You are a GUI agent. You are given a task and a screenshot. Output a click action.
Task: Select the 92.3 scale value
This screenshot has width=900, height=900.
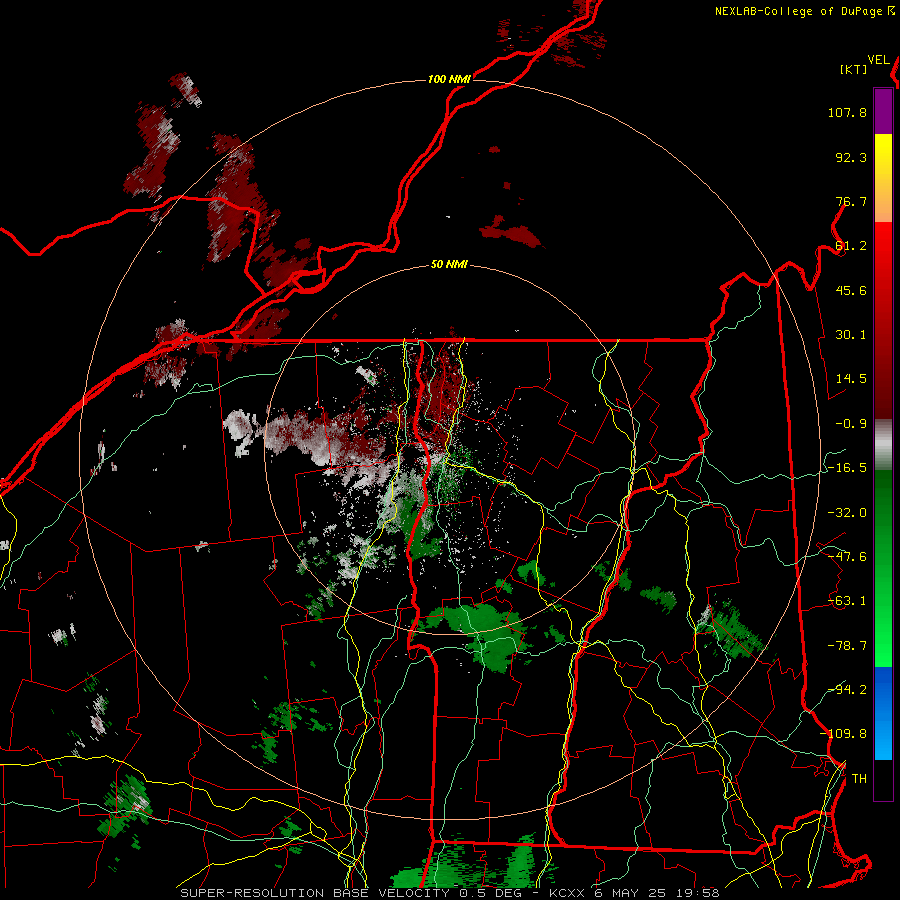(x=851, y=157)
